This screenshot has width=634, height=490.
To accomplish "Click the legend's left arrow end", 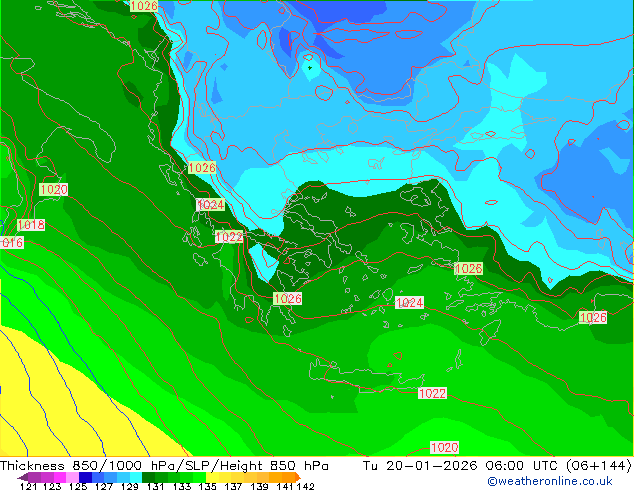I will (x=23, y=477).
